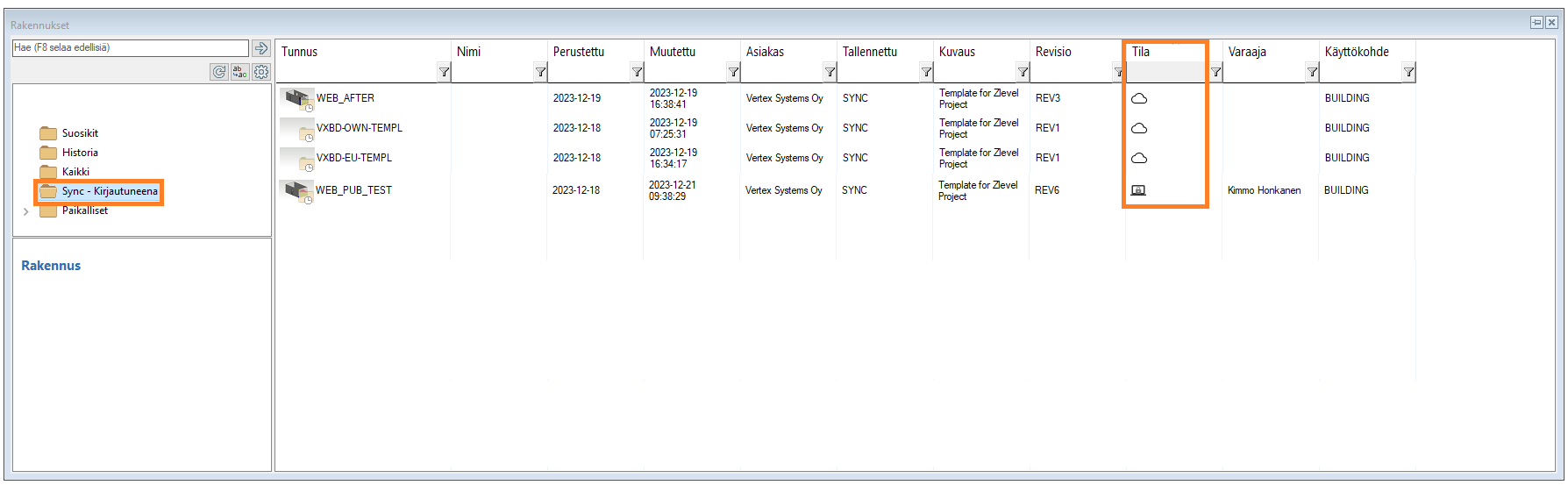Click the ab/ac match text icon

(239, 72)
